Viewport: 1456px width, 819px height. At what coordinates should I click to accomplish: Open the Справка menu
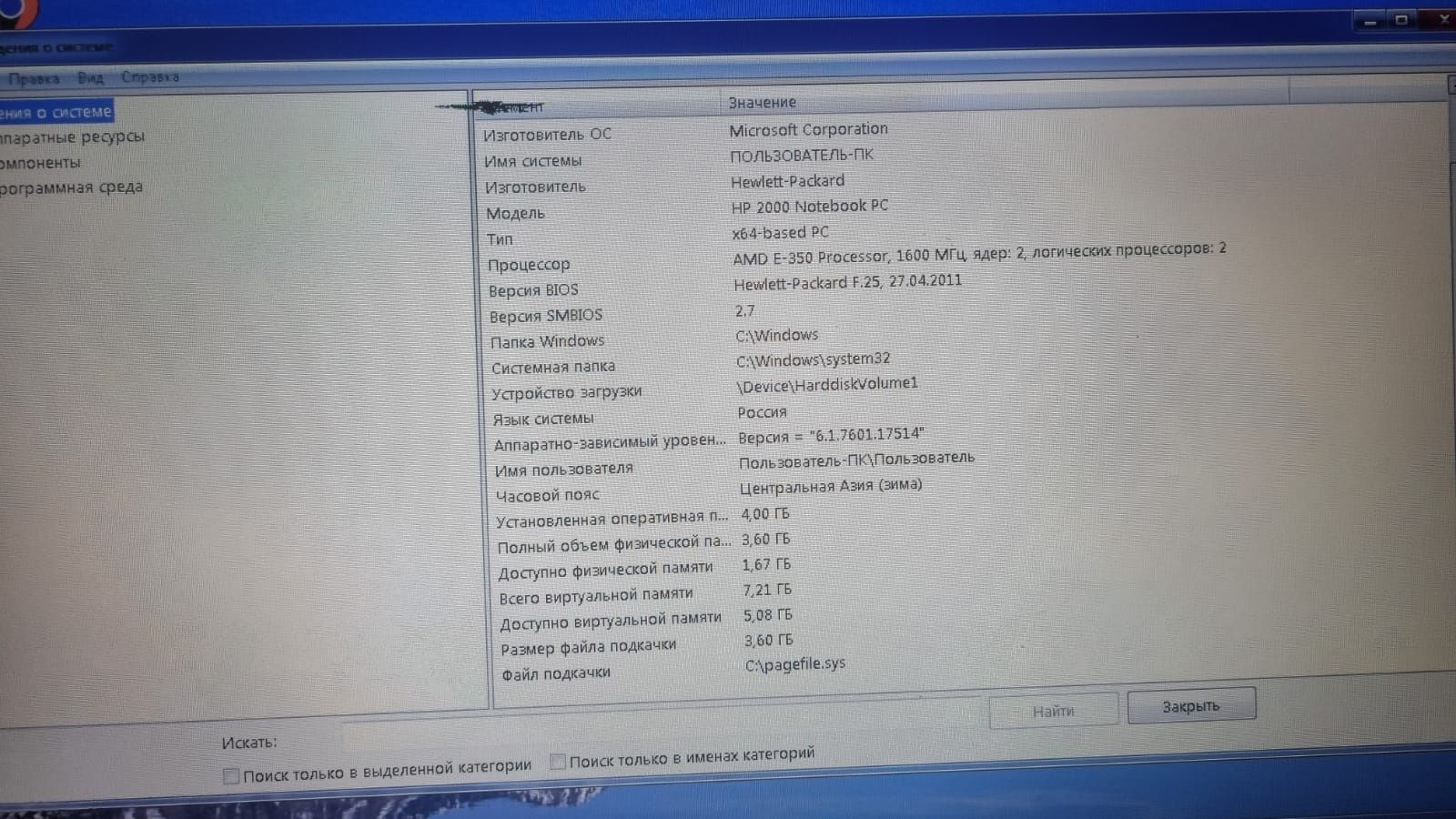click(150, 77)
